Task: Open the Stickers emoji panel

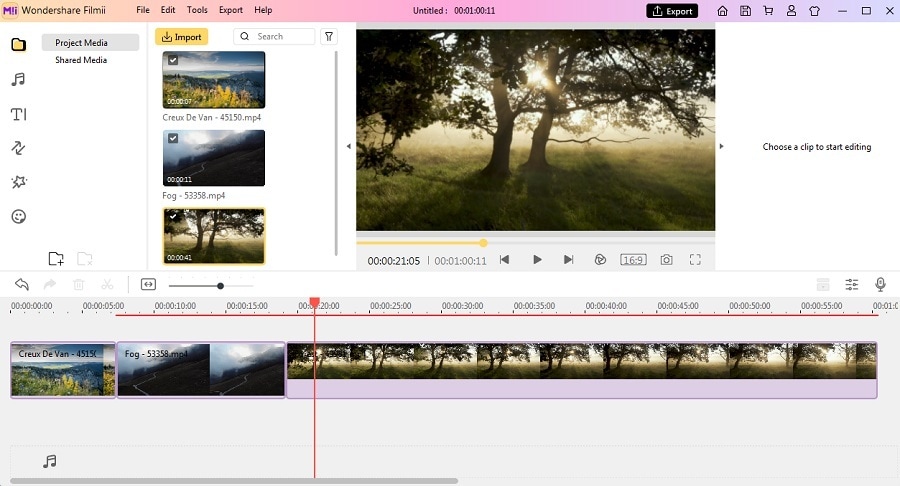Action: pyautogui.click(x=18, y=216)
